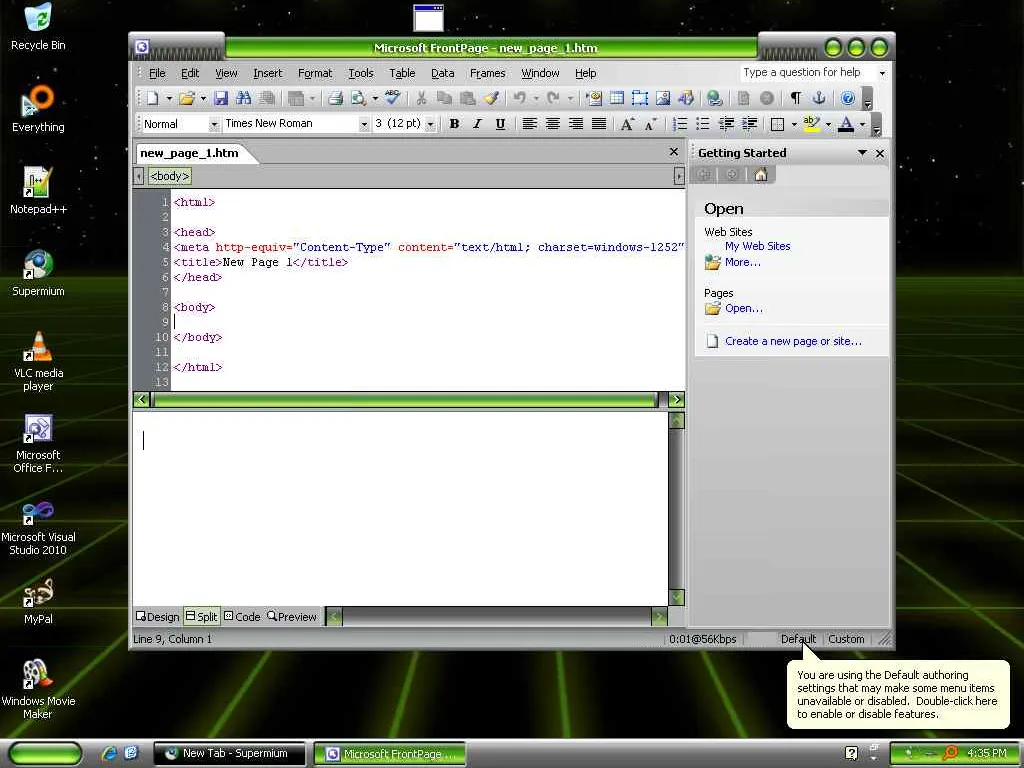Click the code pane horizontal scrollbar
Image resolution: width=1024 pixels, height=768 pixels.
(x=405, y=400)
